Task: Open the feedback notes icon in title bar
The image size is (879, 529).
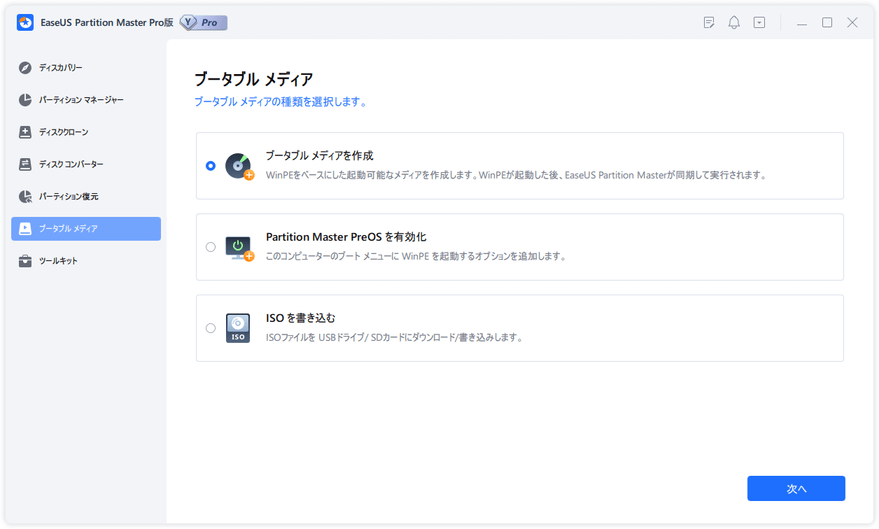Action: tap(709, 22)
